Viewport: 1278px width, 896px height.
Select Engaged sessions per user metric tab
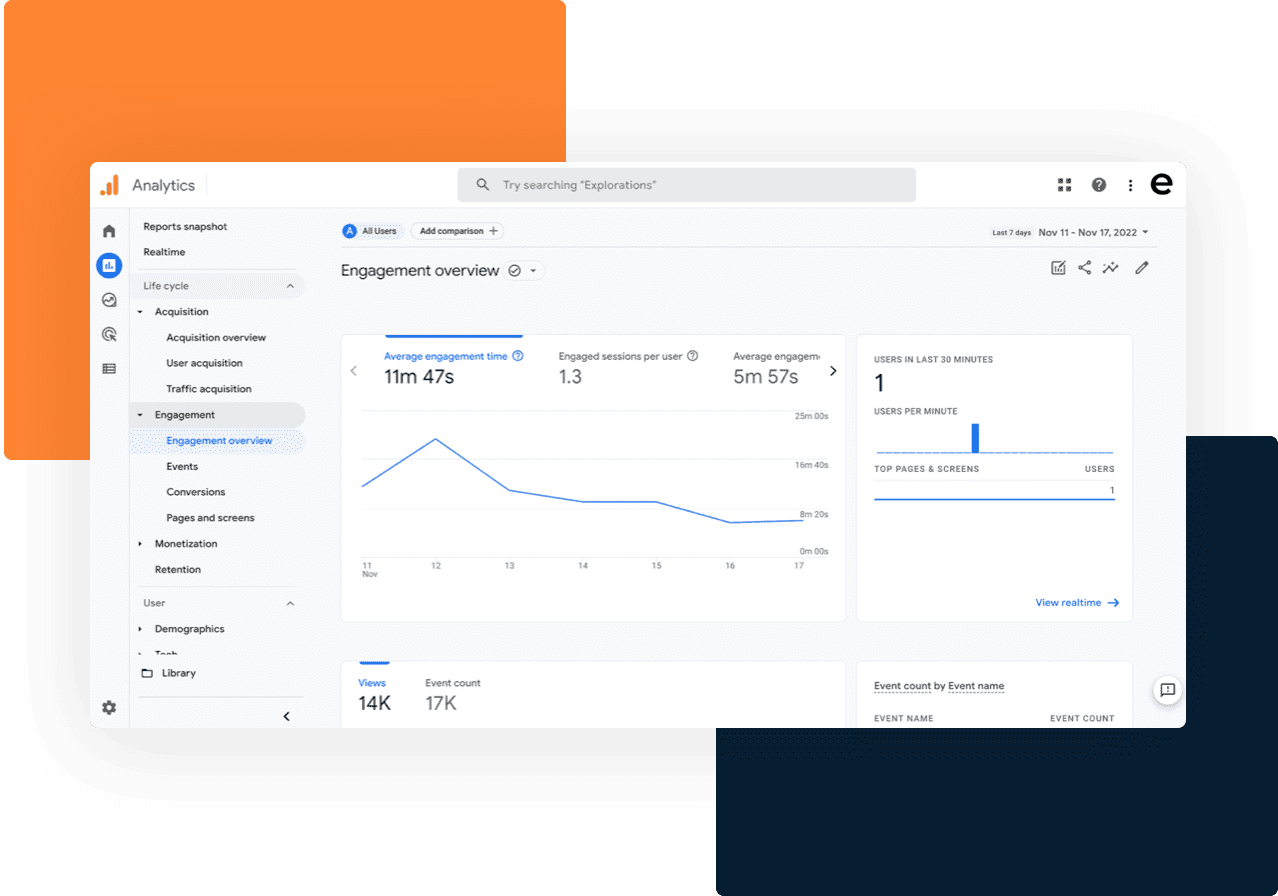(628, 367)
